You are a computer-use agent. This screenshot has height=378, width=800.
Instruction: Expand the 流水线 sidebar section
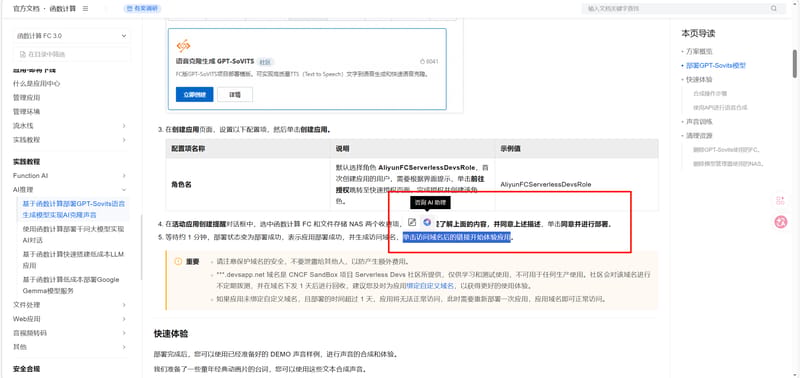[70, 125]
